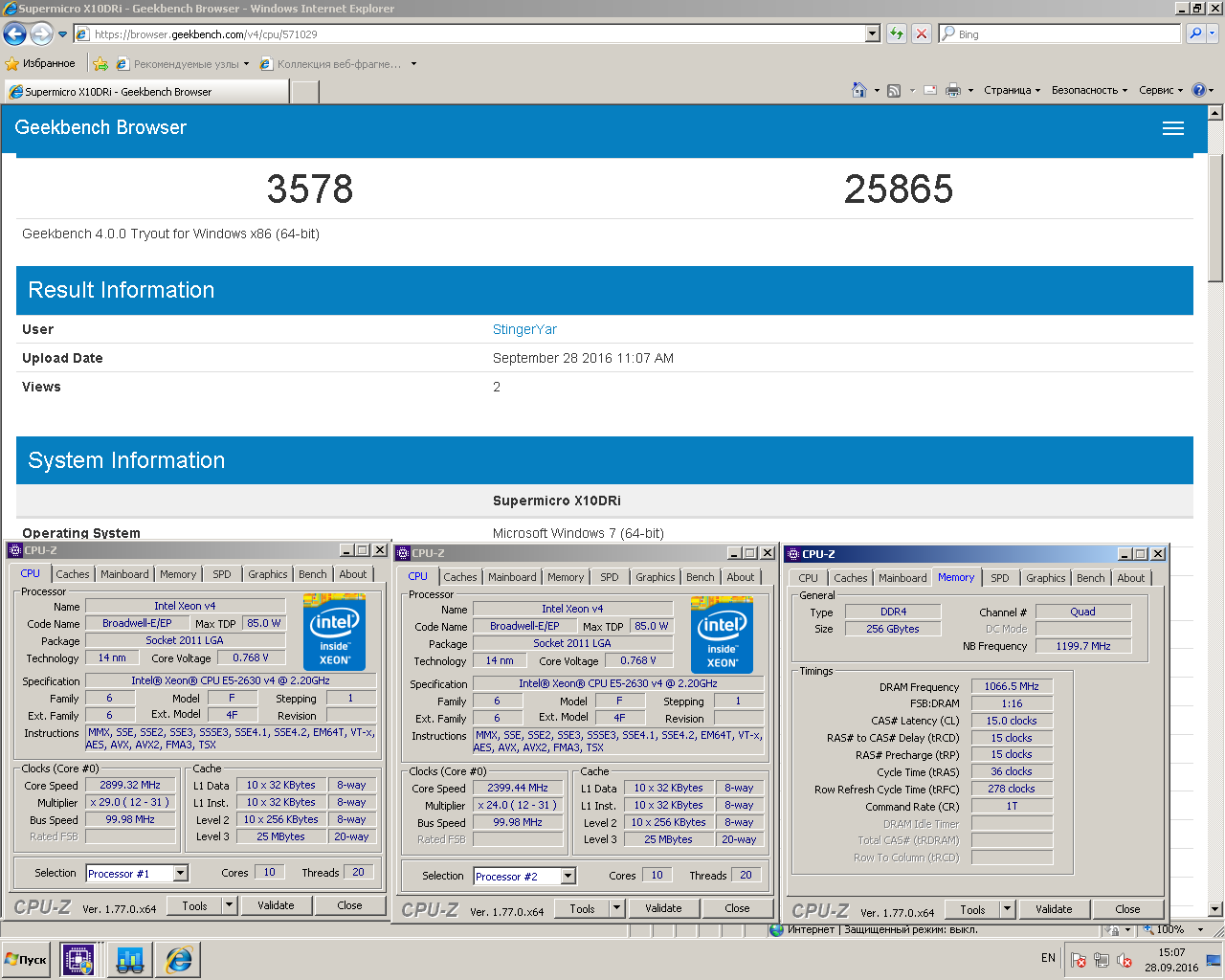Image resolution: width=1225 pixels, height=980 pixels.
Task: Click the muted volume tray icon
Action: [1125, 960]
